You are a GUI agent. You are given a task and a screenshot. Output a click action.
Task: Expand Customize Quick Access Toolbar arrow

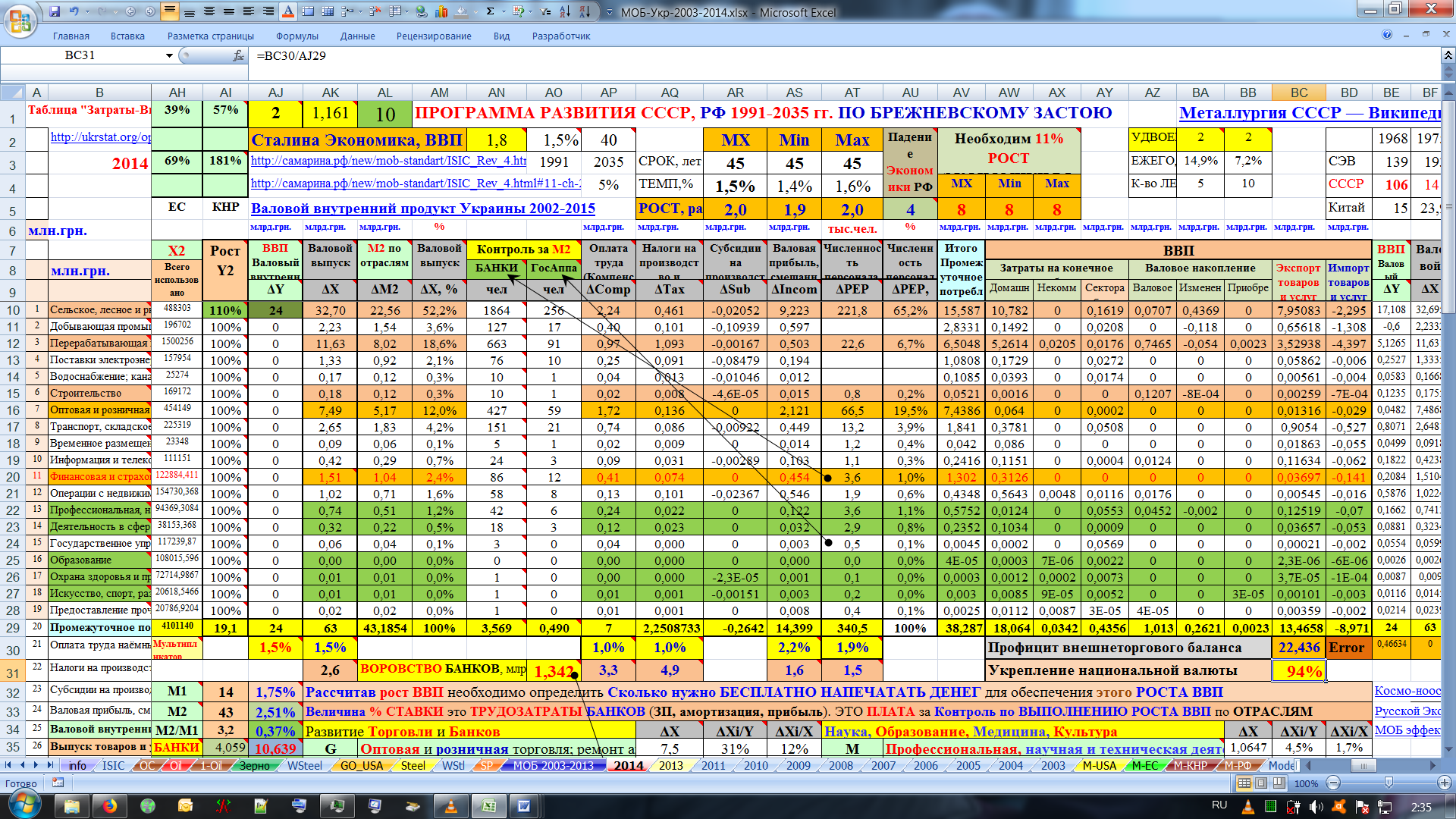click(x=610, y=12)
